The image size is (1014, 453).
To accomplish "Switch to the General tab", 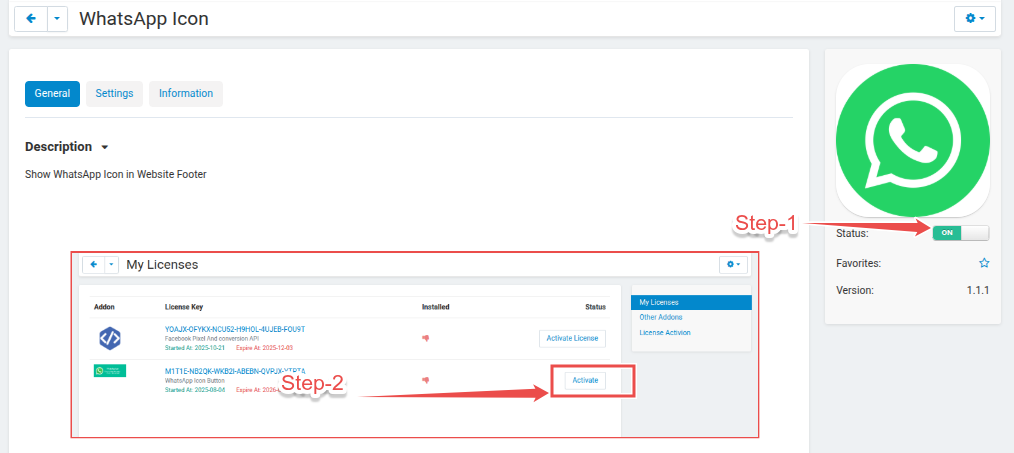I will pos(52,93).
